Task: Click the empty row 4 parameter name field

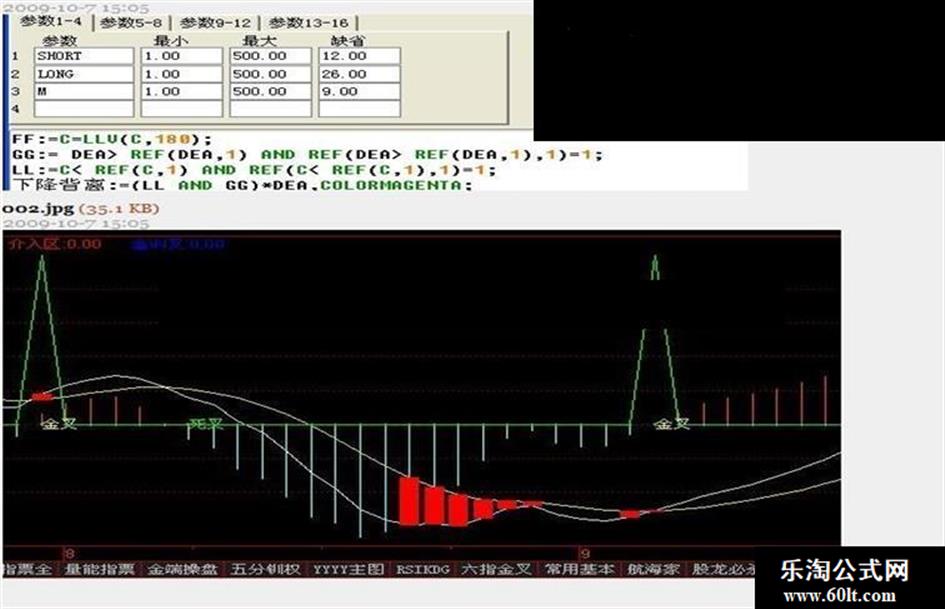Action: pyautogui.click(x=84, y=109)
